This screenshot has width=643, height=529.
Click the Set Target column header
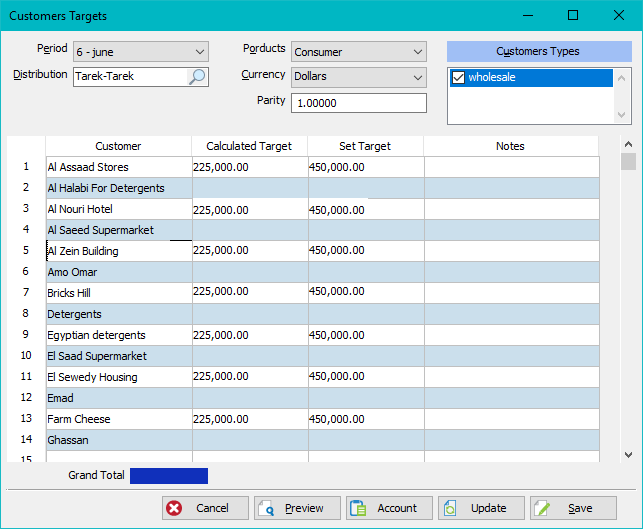pos(365,146)
